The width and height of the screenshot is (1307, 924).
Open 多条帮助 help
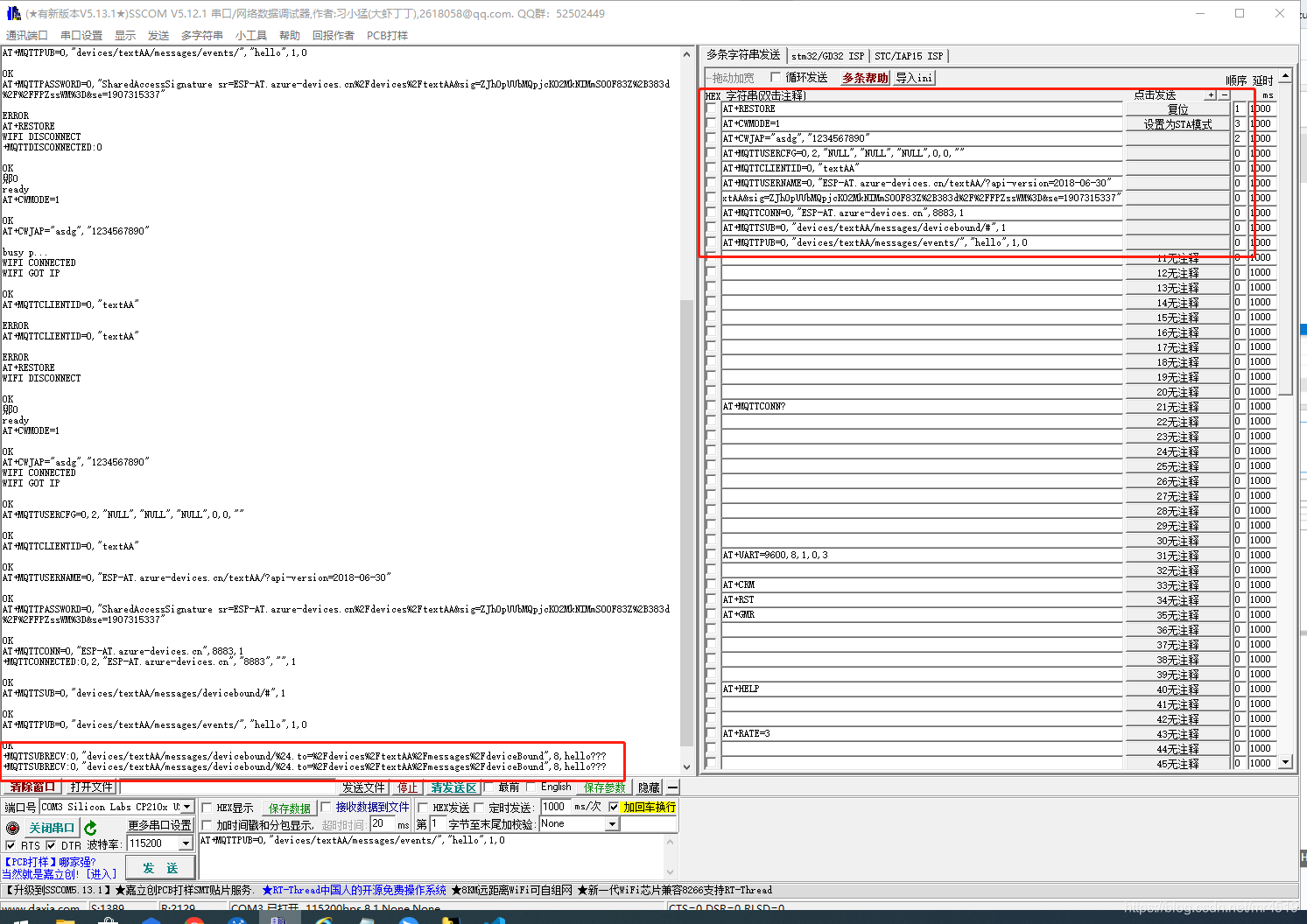(x=865, y=78)
